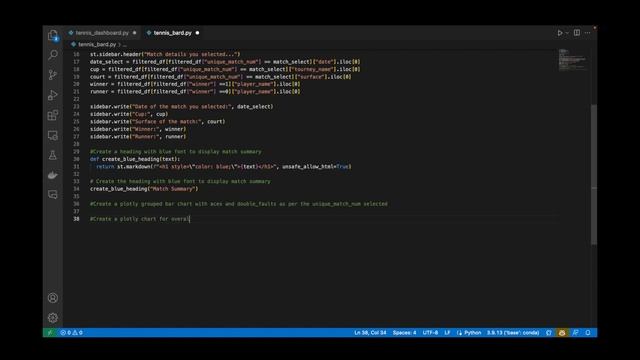Open the Remote Explorer view
Viewport: 640px width, 360px height.
tap(53, 135)
